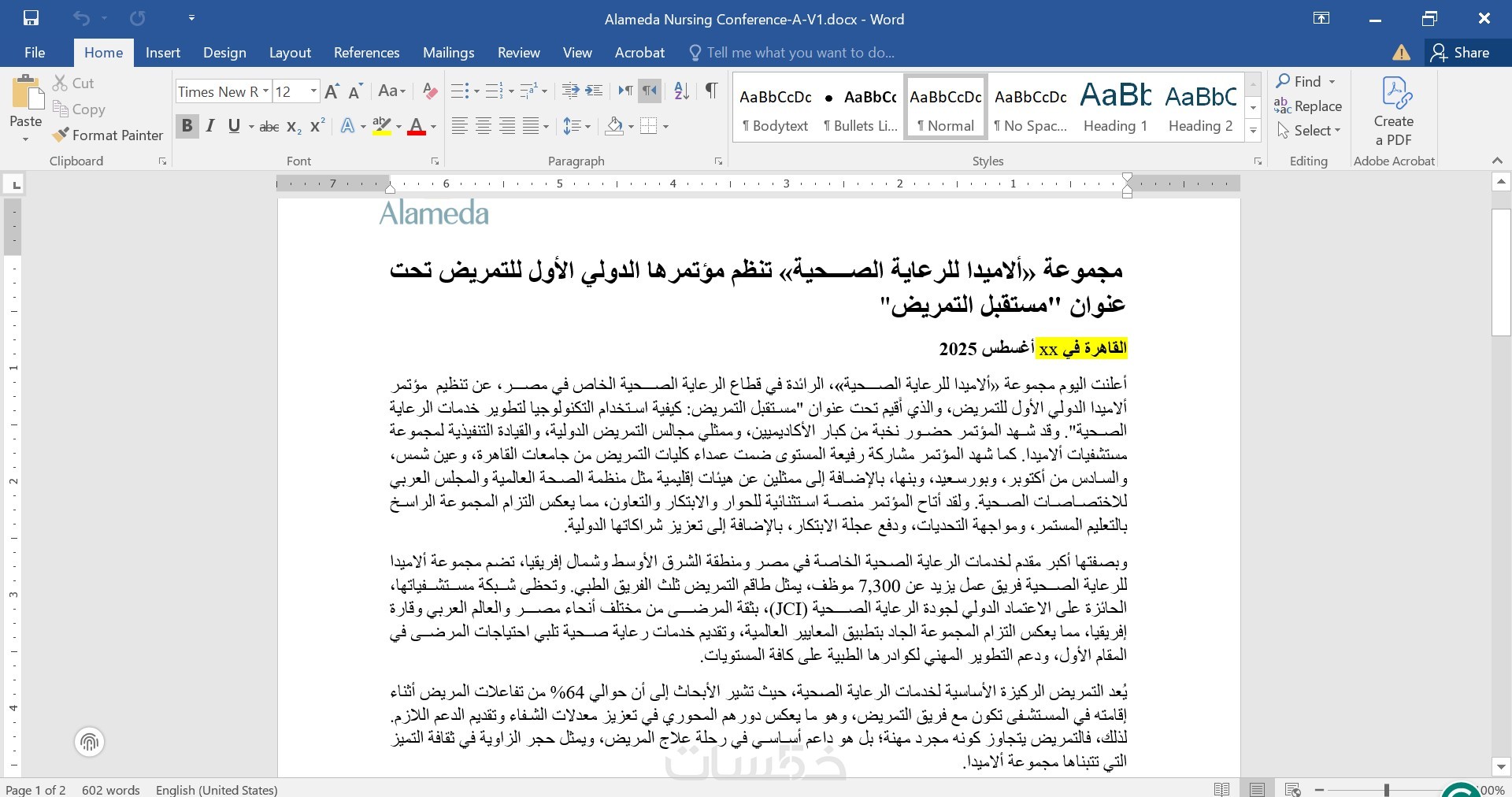Open the paragraph settings dialog launcher
The image size is (1512, 797).
718,161
